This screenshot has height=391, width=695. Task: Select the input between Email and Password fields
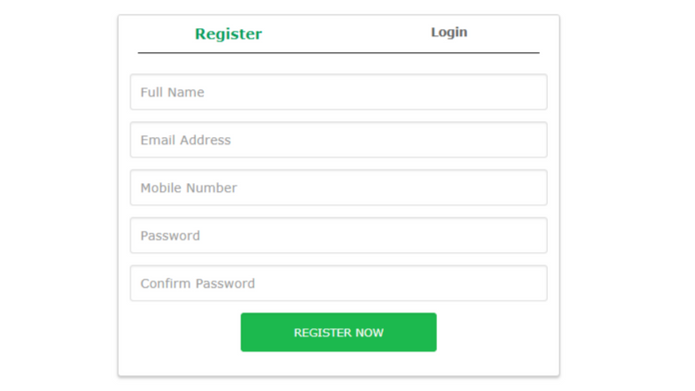(x=339, y=188)
